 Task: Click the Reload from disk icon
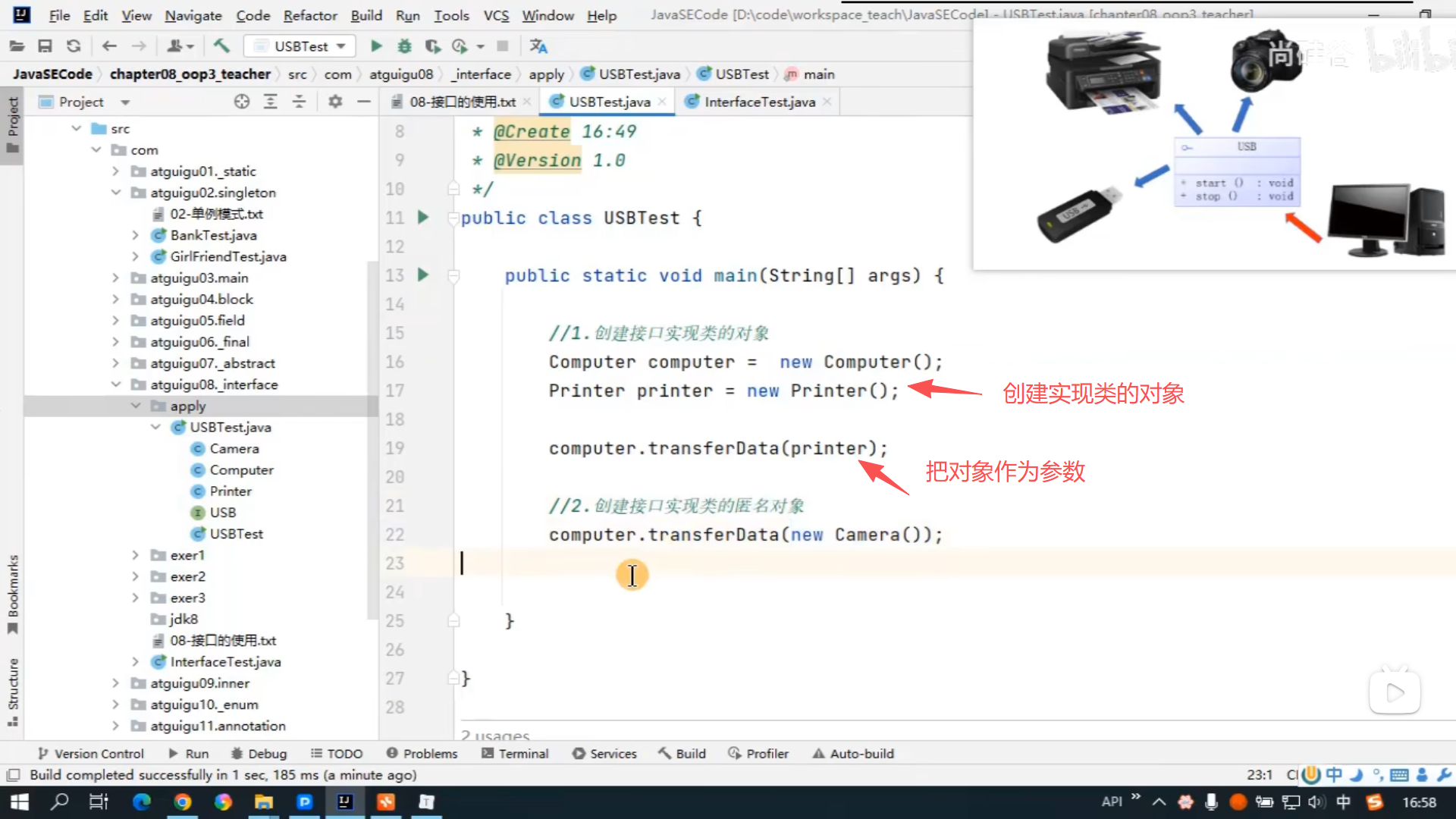tap(74, 46)
